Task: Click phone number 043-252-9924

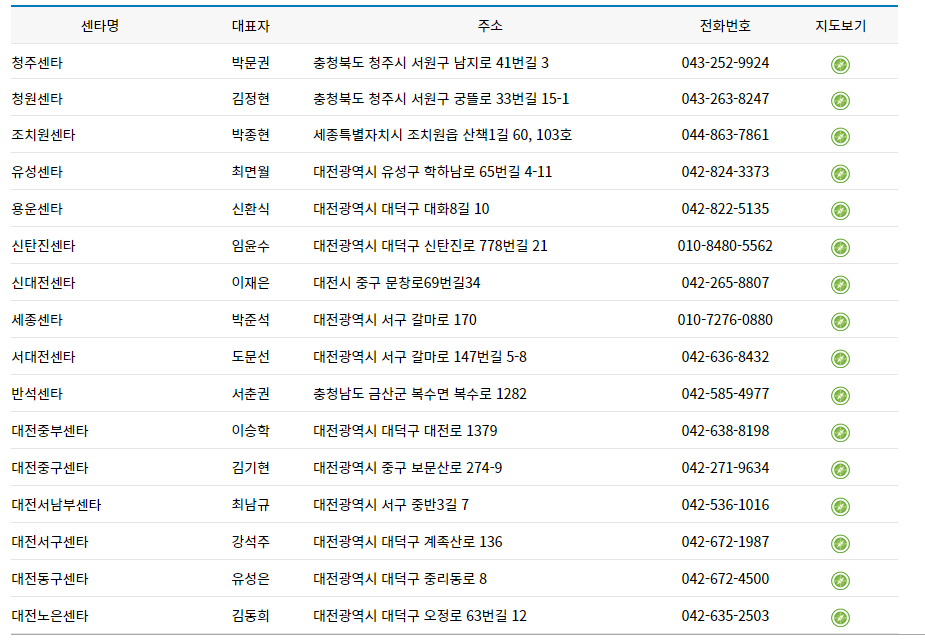Action: (x=725, y=63)
